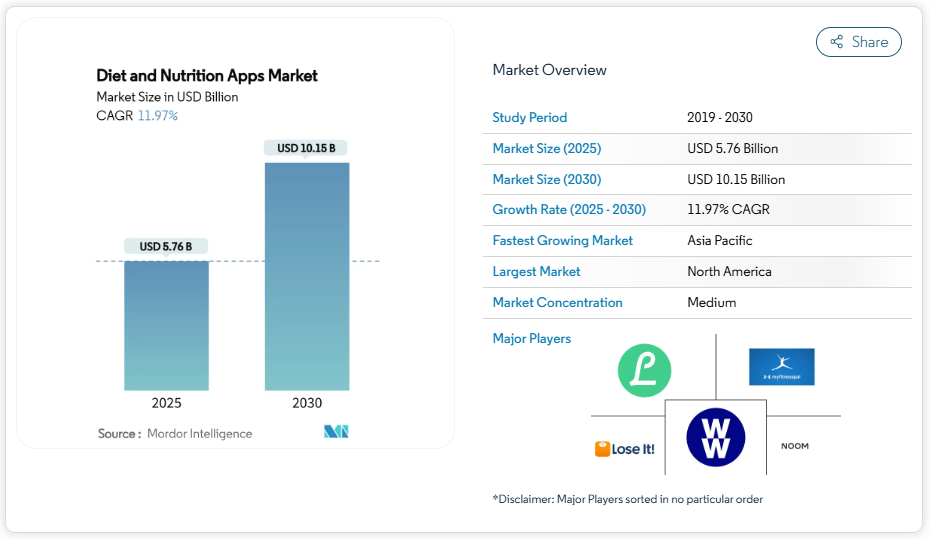Click the Mordor Intelligence logo icon
931x540 pixels.
(336, 432)
